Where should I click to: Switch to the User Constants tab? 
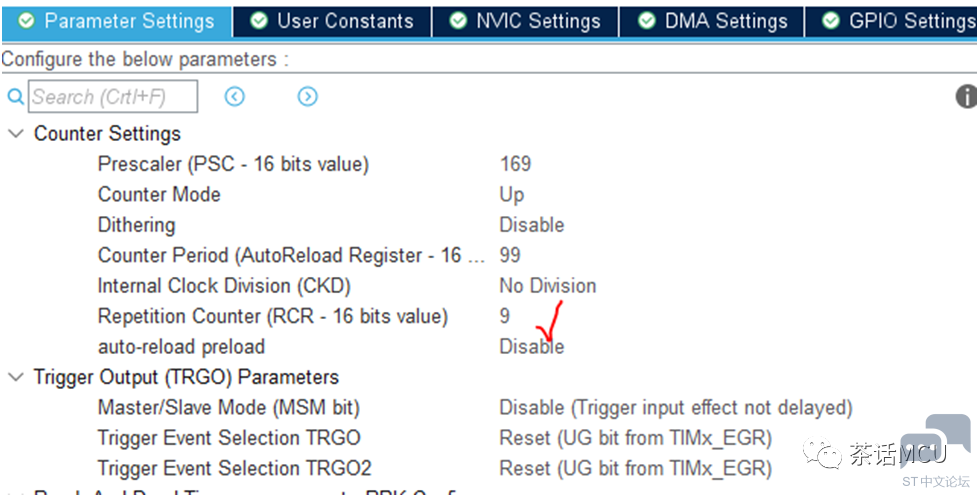(x=332, y=21)
